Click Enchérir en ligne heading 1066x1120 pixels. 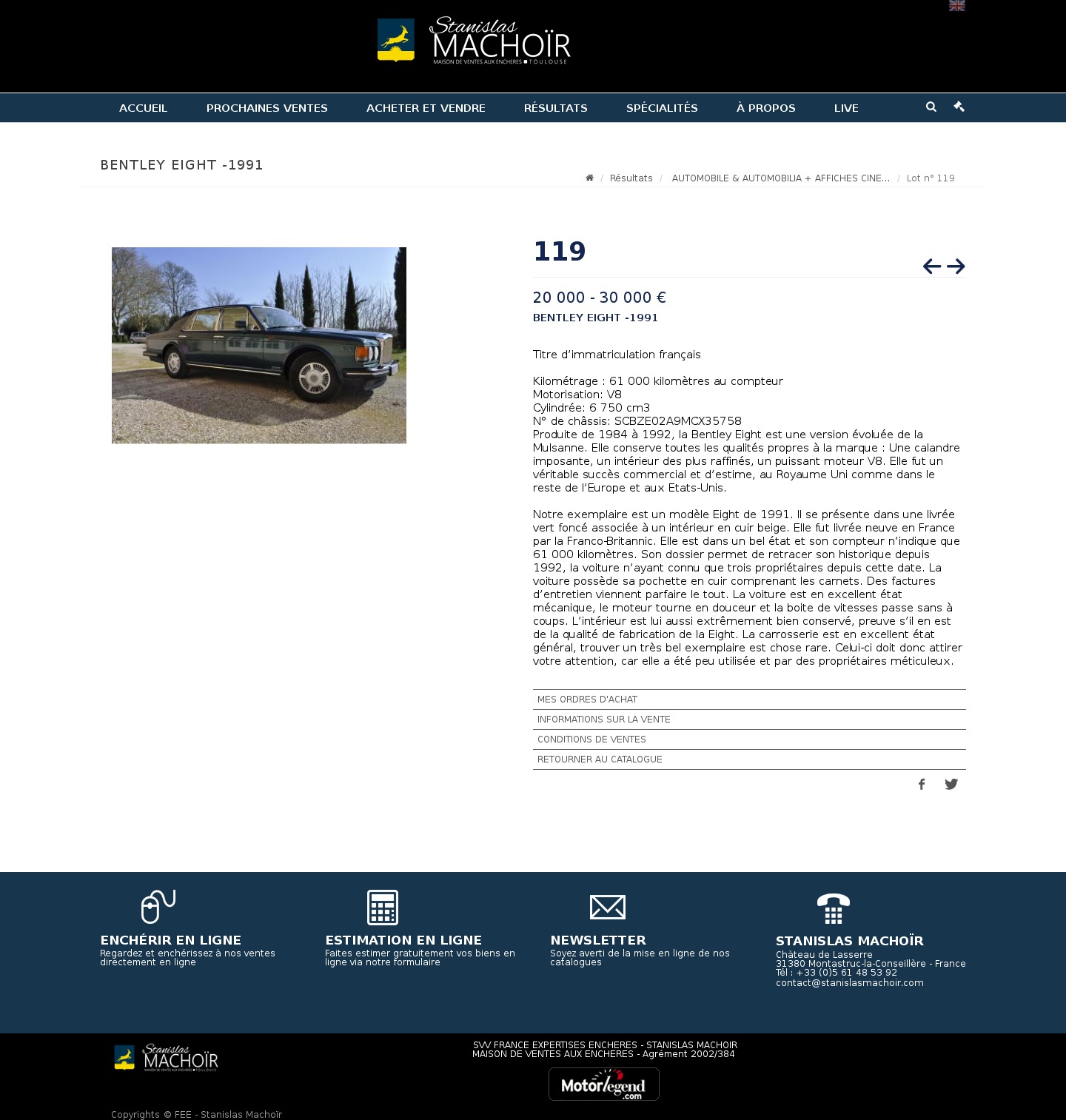171,940
